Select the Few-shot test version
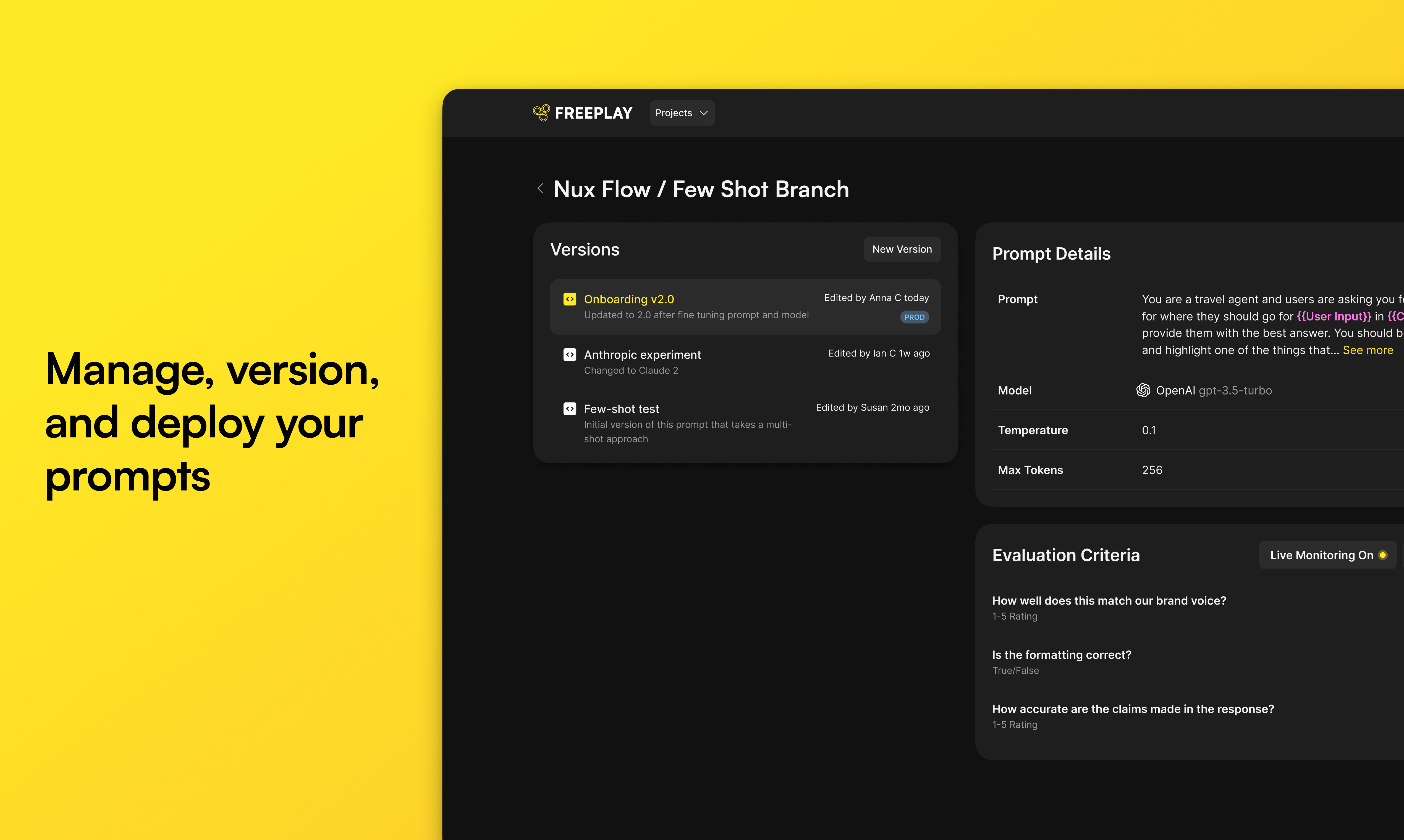 click(621, 409)
